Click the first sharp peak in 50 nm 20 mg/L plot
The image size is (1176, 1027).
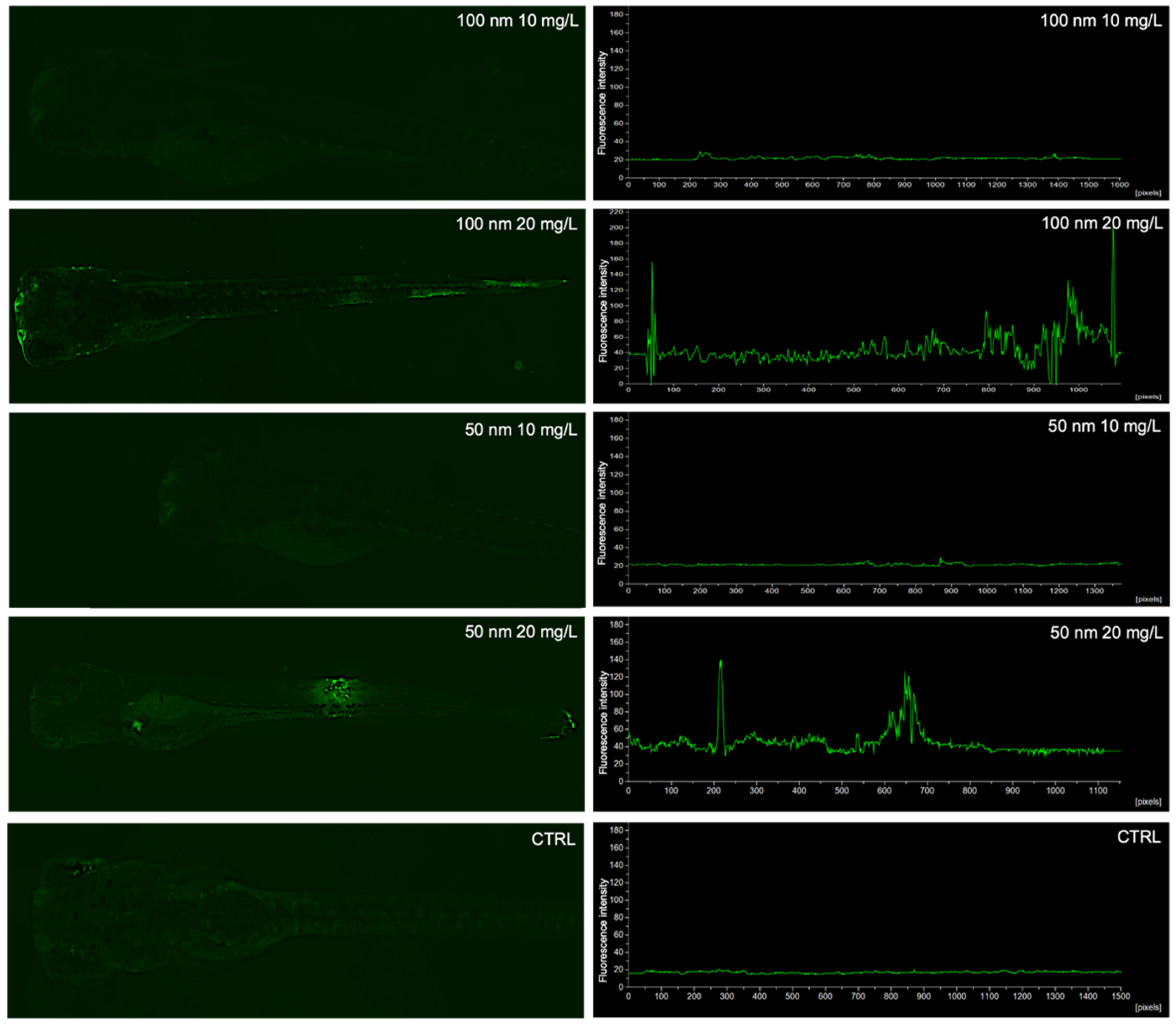[x=720, y=664]
